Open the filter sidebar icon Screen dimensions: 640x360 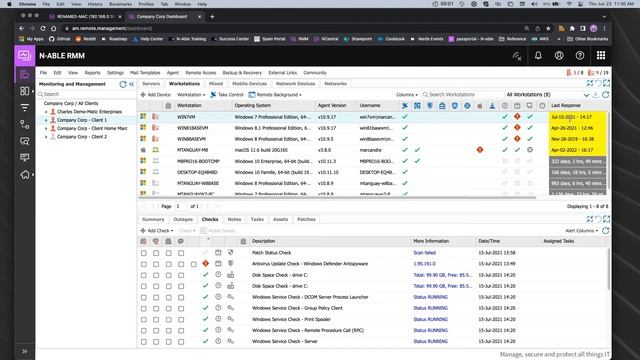[24, 108]
